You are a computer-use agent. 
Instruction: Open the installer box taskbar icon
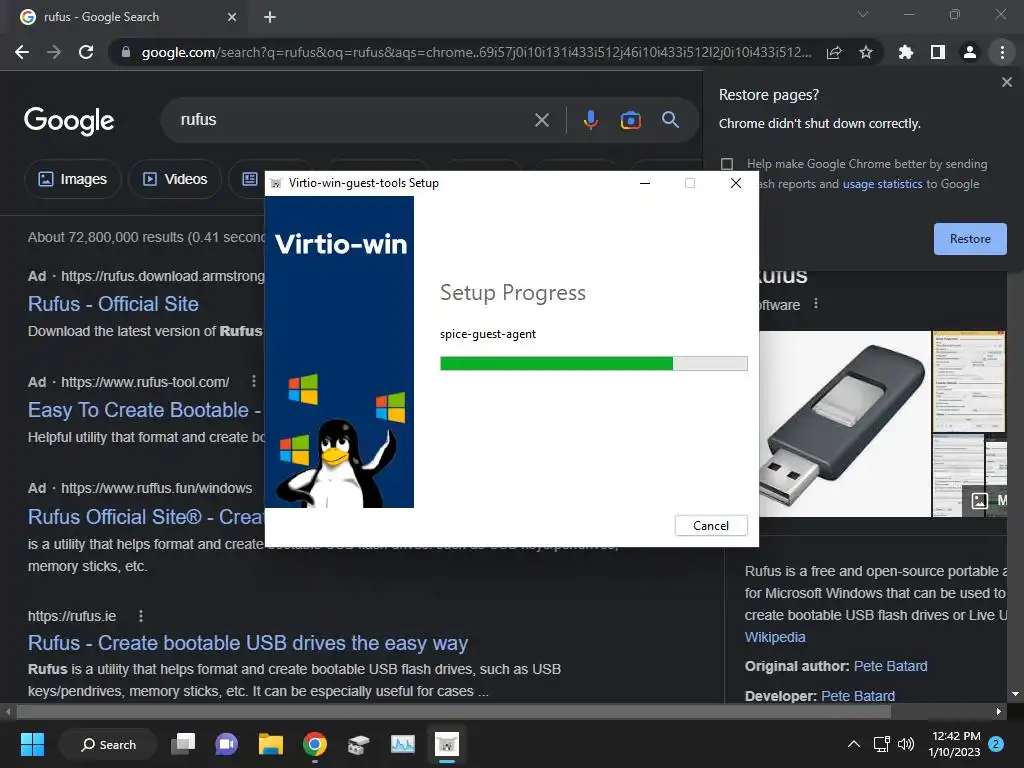[359, 744]
